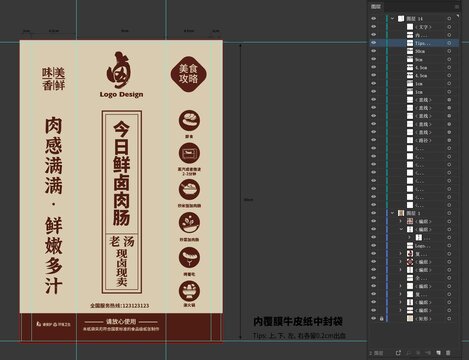Collapse the 图层 1 layer

393,213
